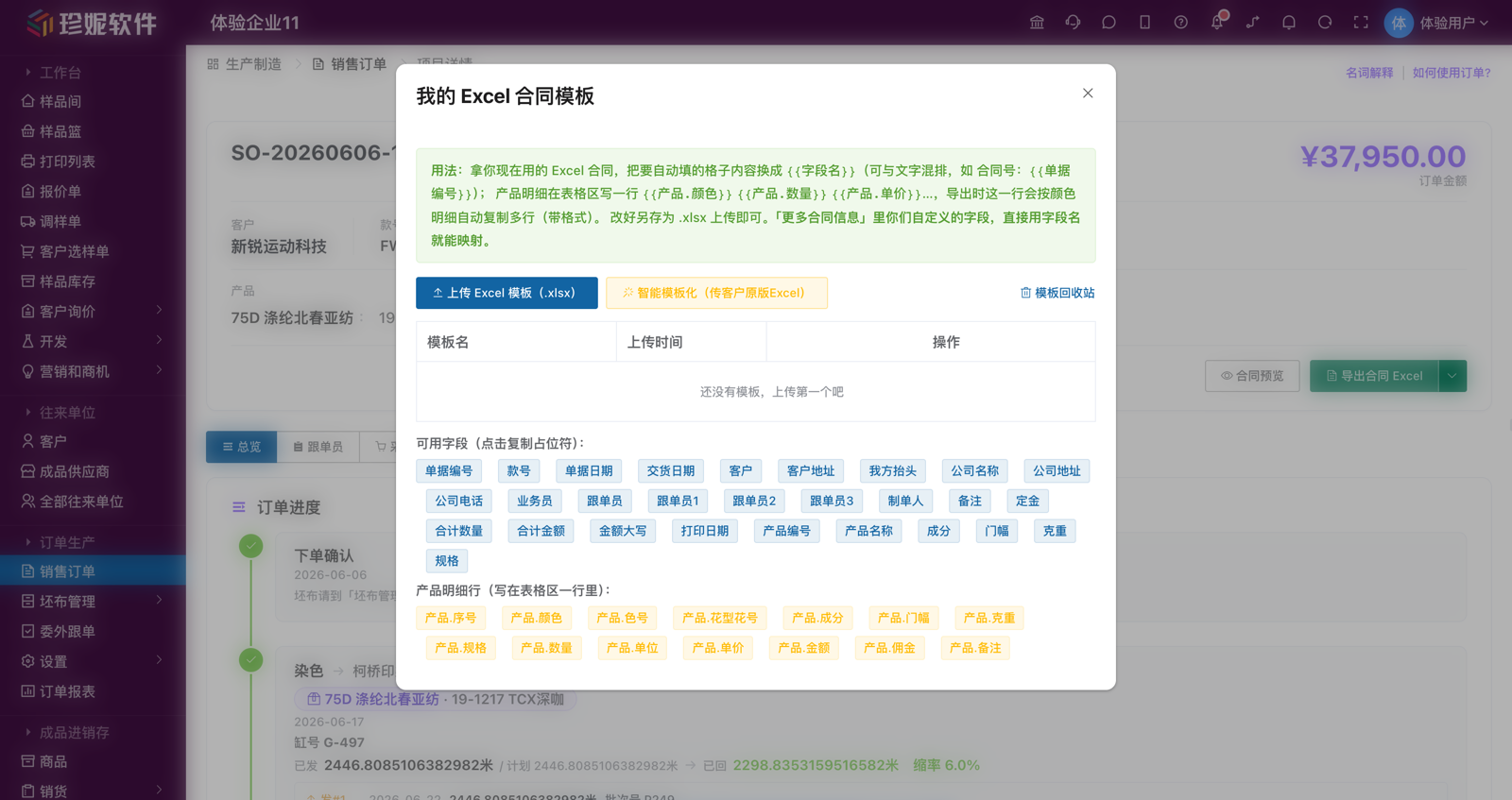The width and height of the screenshot is (1512, 800).
Task: Switch to the 总览 tab
Action: [242, 447]
